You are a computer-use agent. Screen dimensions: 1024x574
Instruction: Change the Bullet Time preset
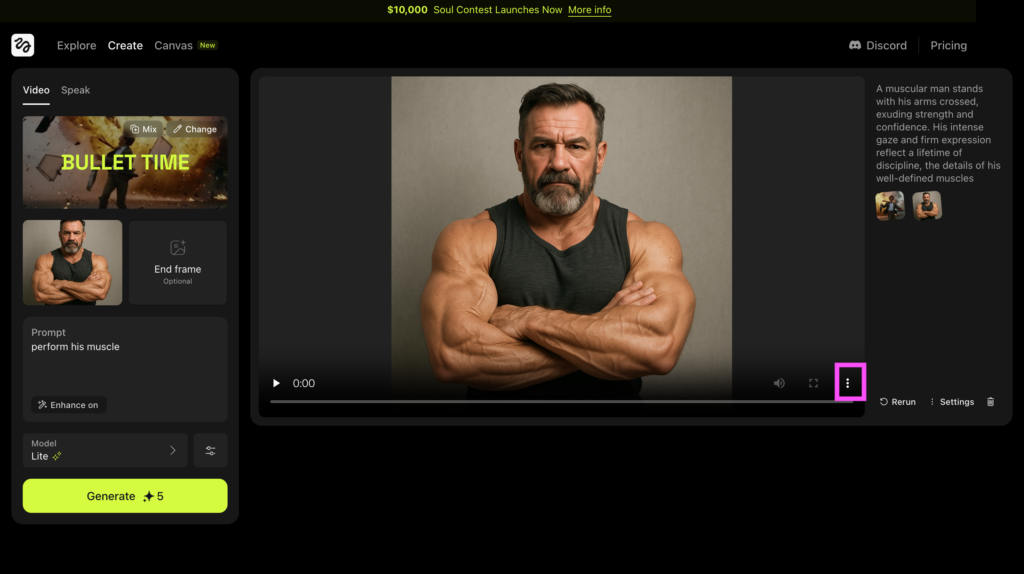pos(194,129)
